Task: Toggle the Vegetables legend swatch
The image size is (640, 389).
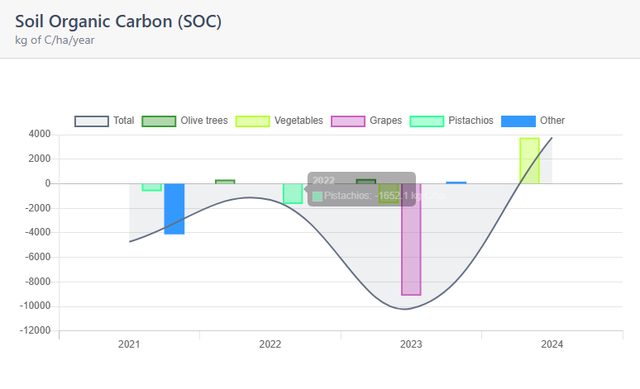Action: 253,121
